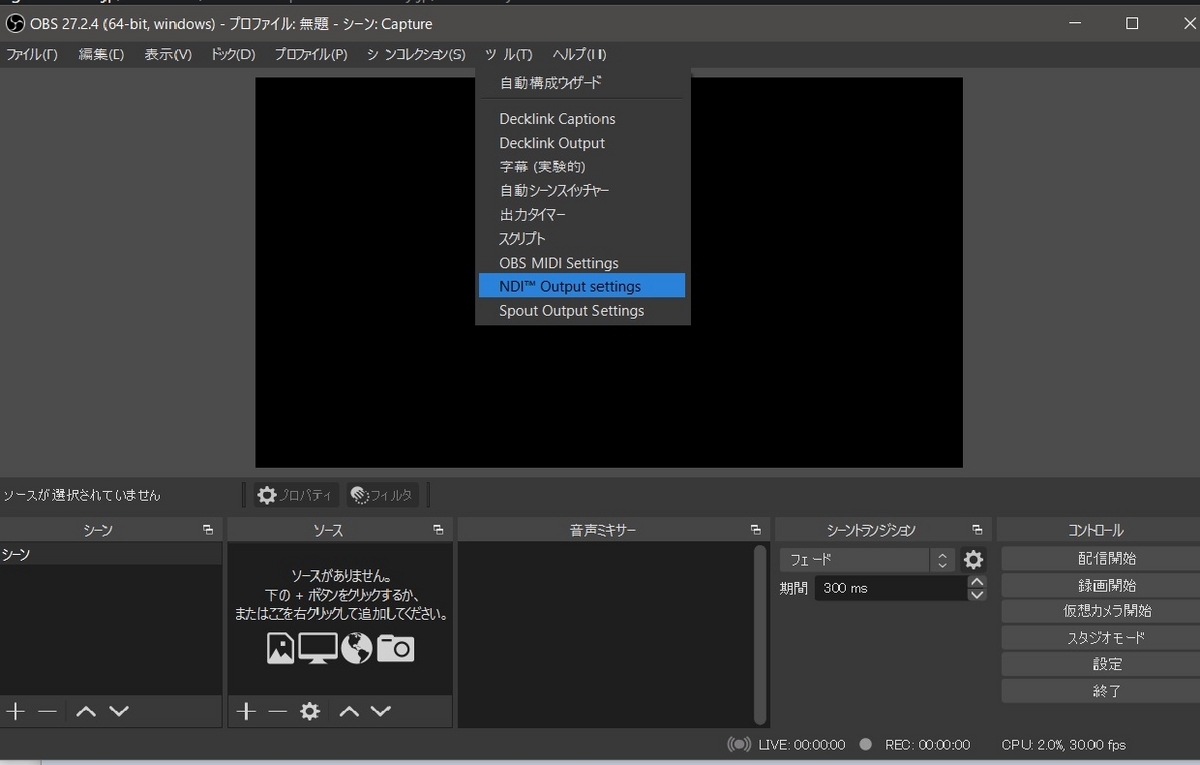The height and width of the screenshot is (765, 1200).
Task: Pop out the 音声ミキサー dock icon
Action: click(755, 530)
